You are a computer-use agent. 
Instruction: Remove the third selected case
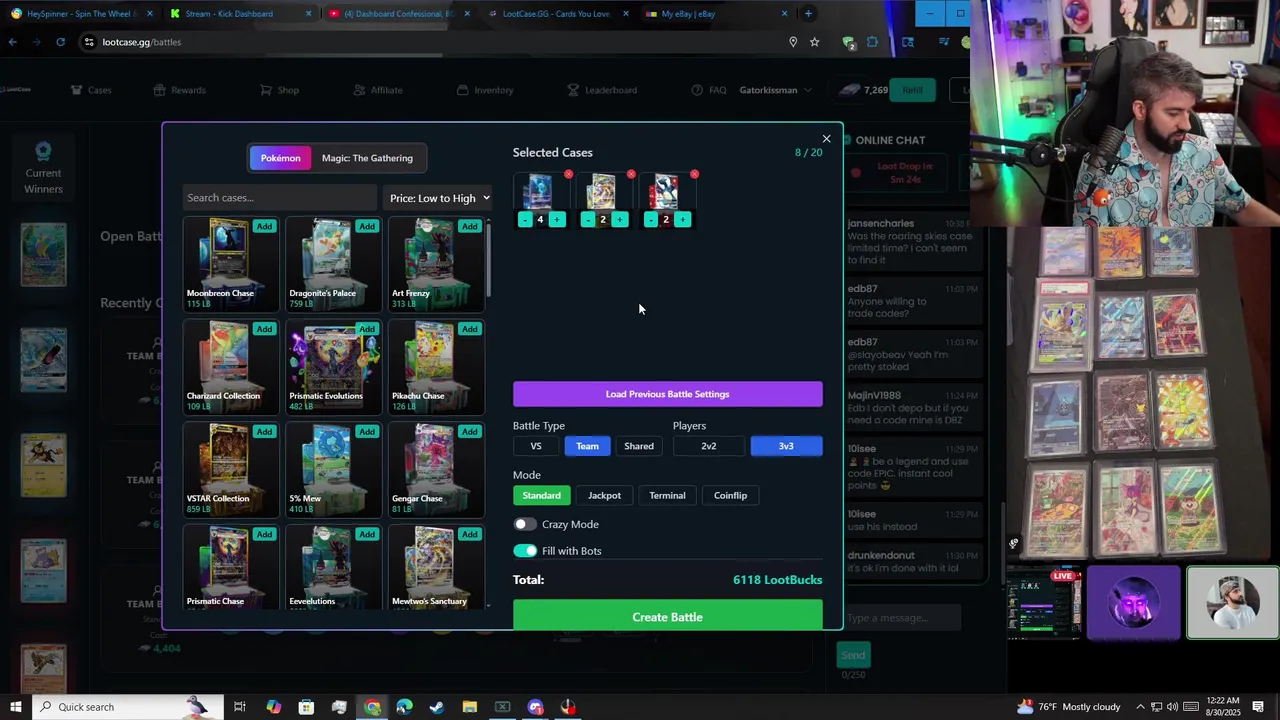point(694,174)
